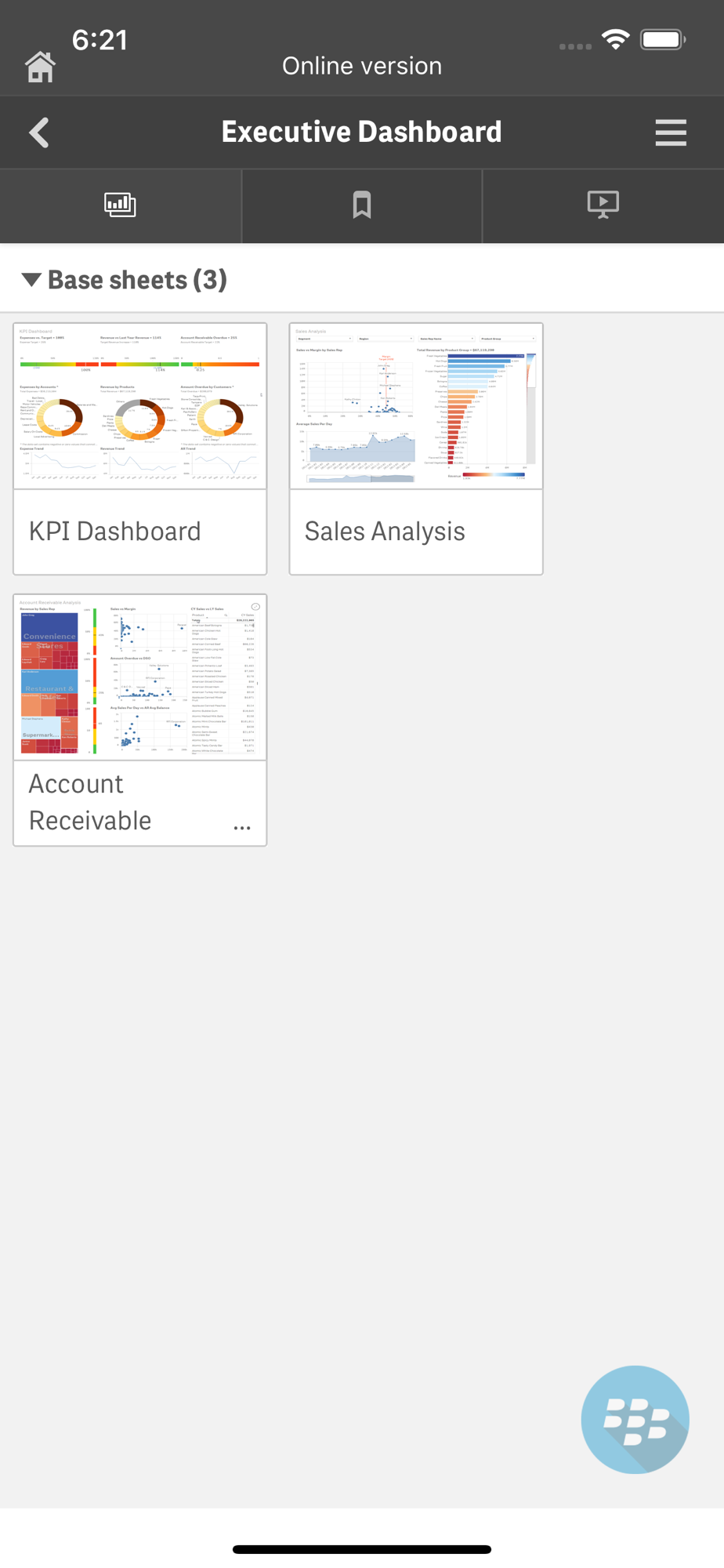The width and height of the screenshot is (724, 1568).
Task: Open the KPI Dashboard thumbnail preview
Action: pyautogui.click(x=140, y=406)
